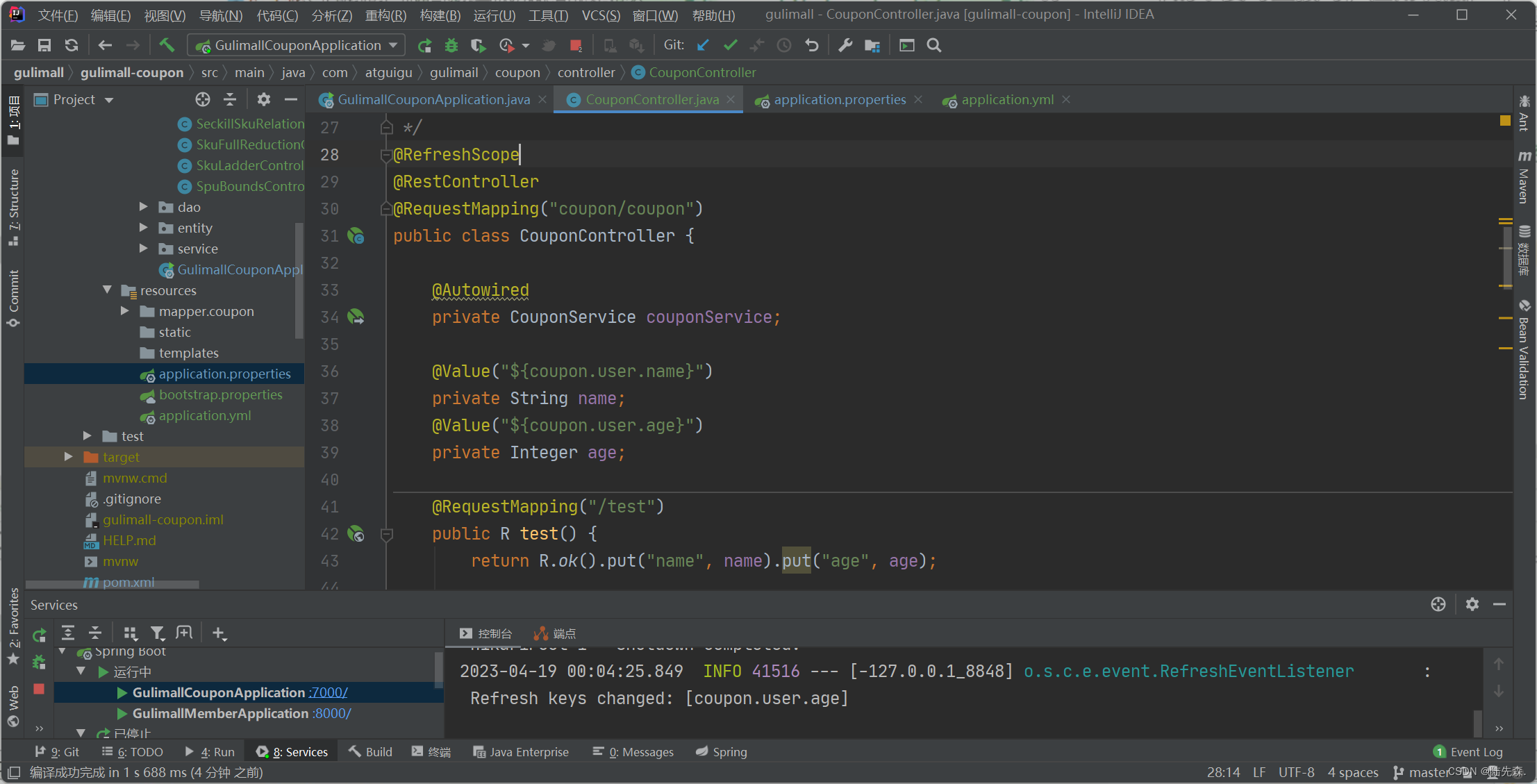1537x784 pixels.
Task: Click the Build project hammer icon
Action: (166, 45)
